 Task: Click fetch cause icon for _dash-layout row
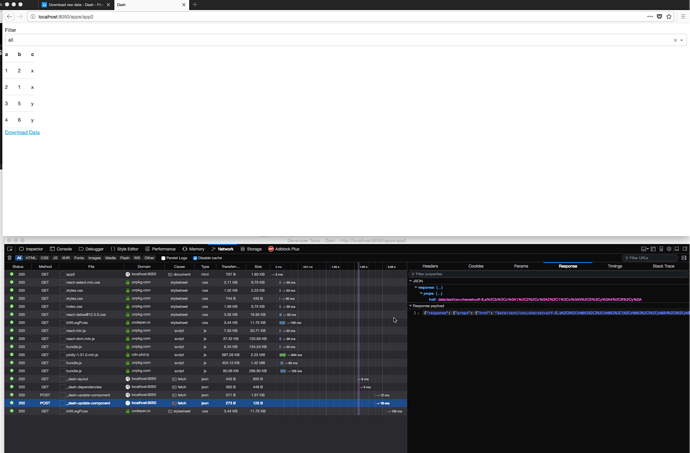click(x=174, y=379)
